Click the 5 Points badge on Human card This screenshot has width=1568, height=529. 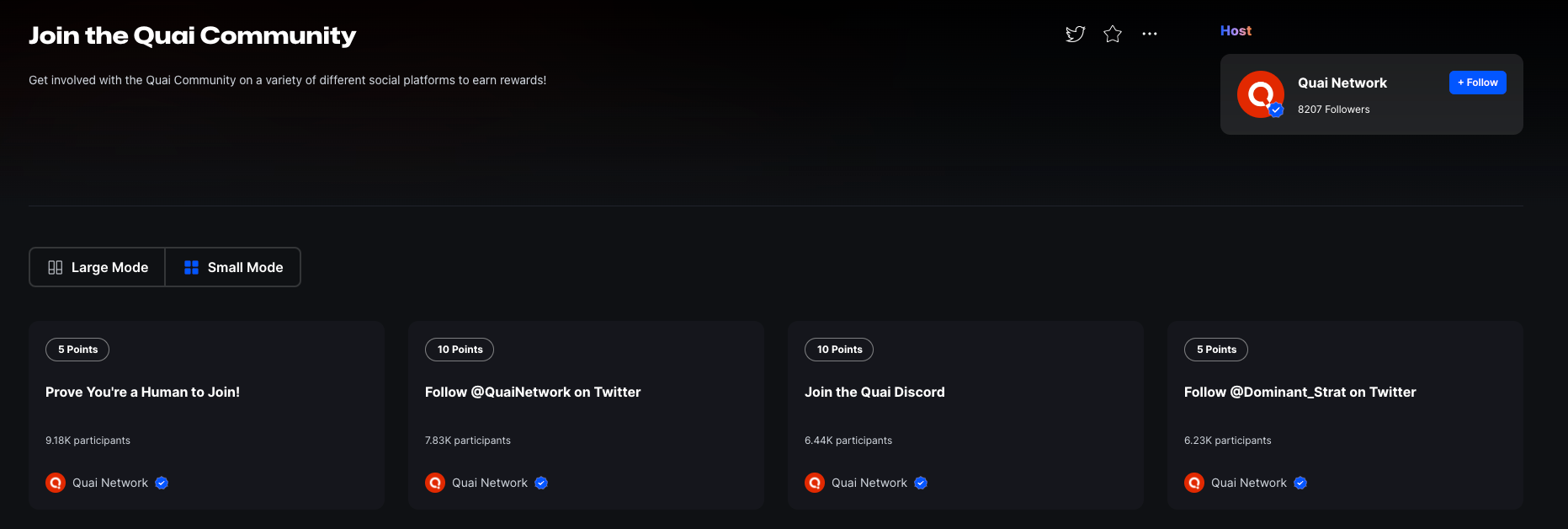[77, 350]
